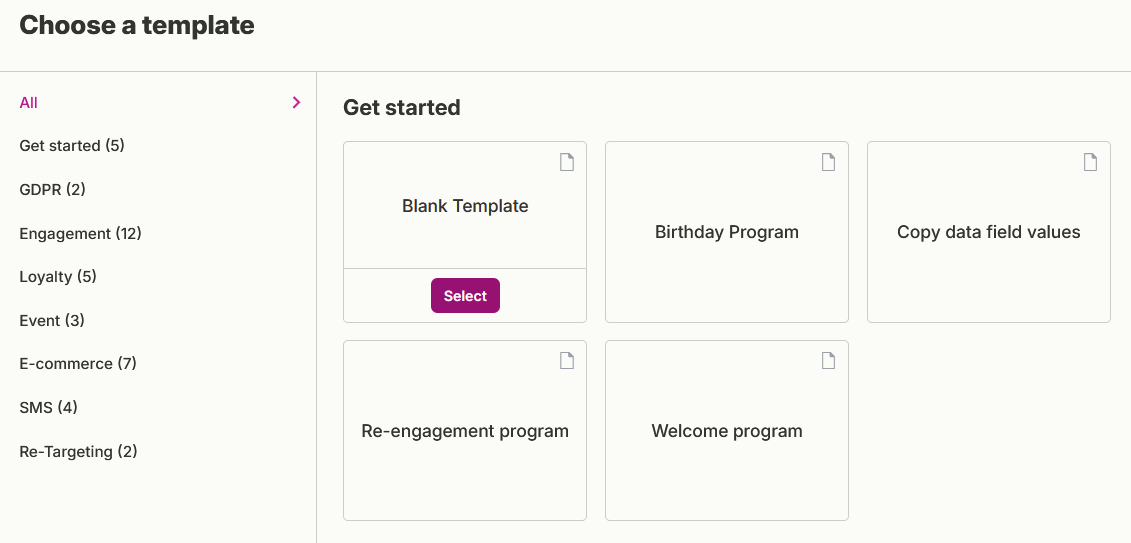The width and height of the screenshot is (1131, 543).
Task: Select the Re-Targeting (2) category
Action: pyautogui.click(x=79, y=451)
